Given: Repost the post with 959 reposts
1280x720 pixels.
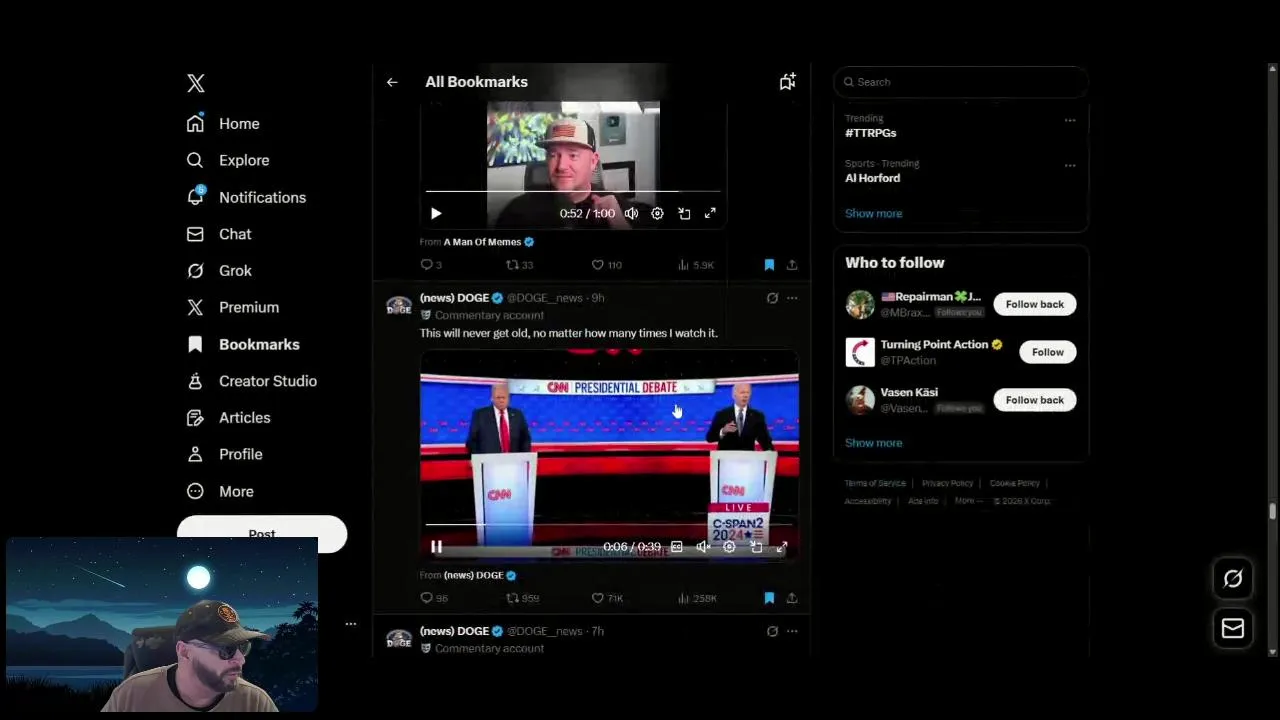Looking at the screenshot, I should (x=522, y=598).
